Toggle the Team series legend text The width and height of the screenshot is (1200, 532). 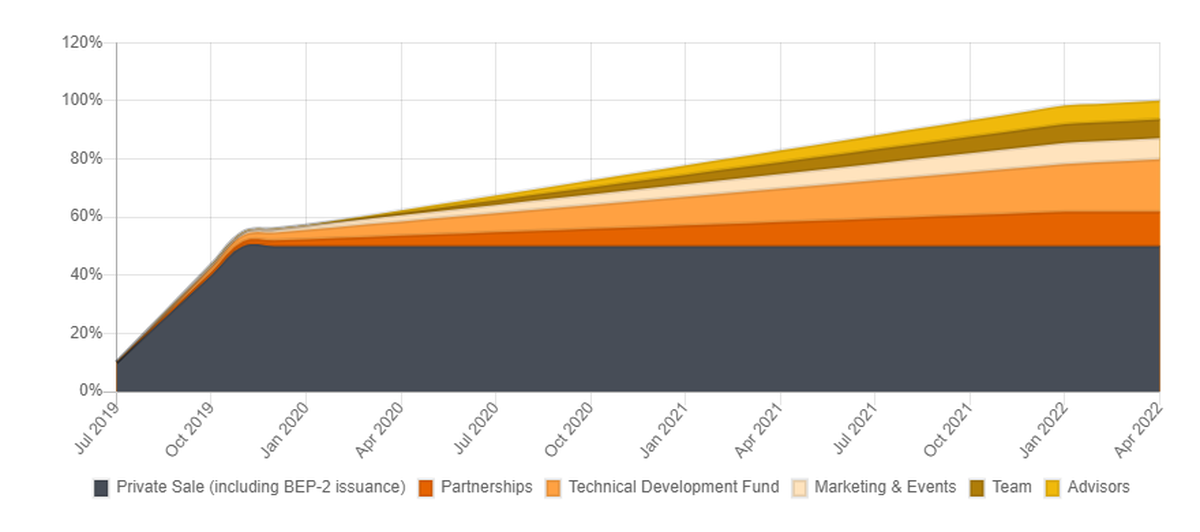1011,488
